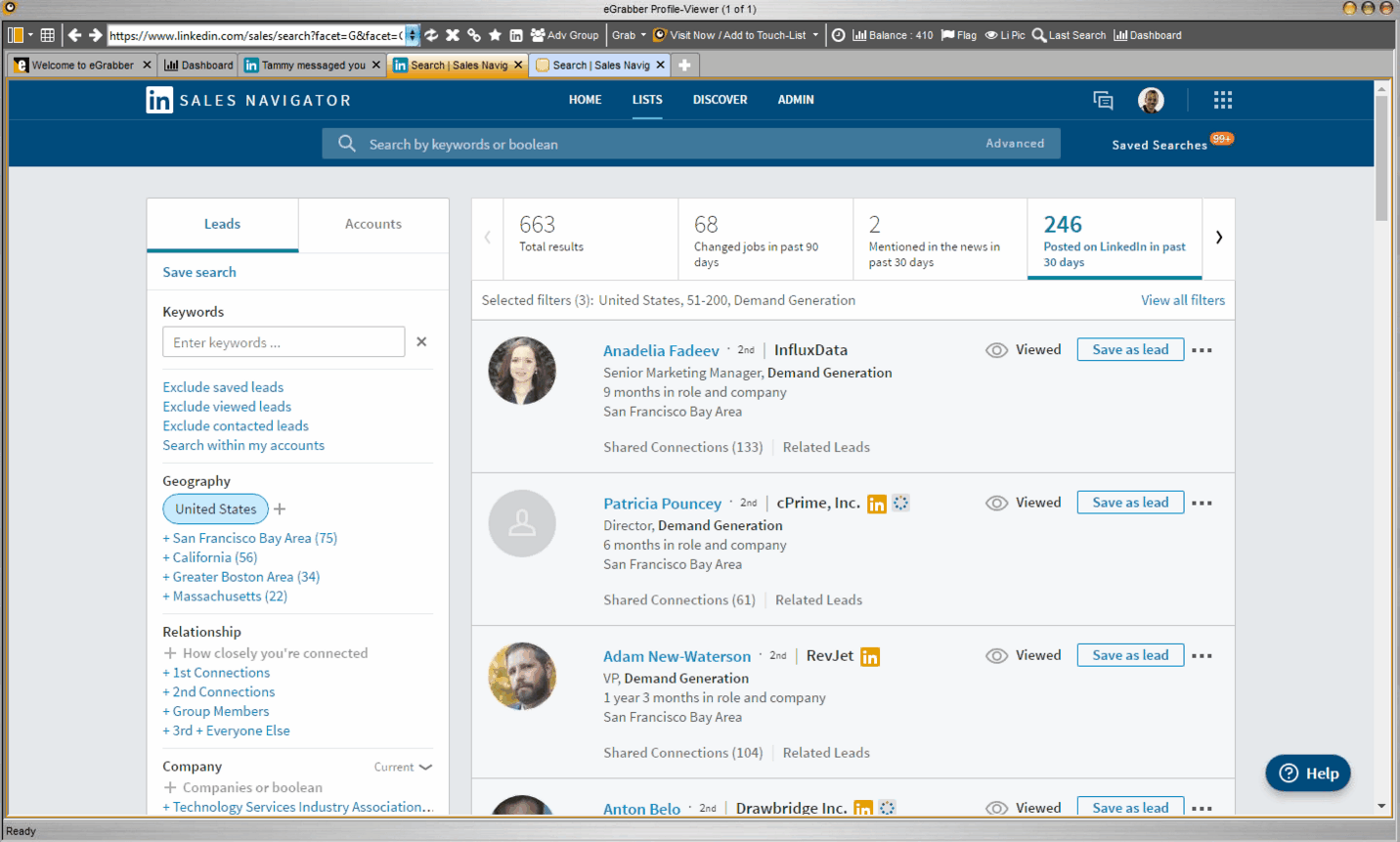Click spinner icon beside cPrime, Inc.
This screenshot has height=842, width=1400.
pos(900,503)
